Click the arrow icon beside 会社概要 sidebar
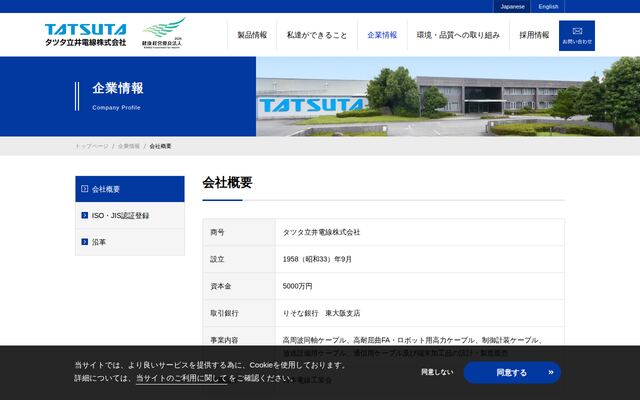The height and width of the screenshot is (400, 640). (84, 189)
